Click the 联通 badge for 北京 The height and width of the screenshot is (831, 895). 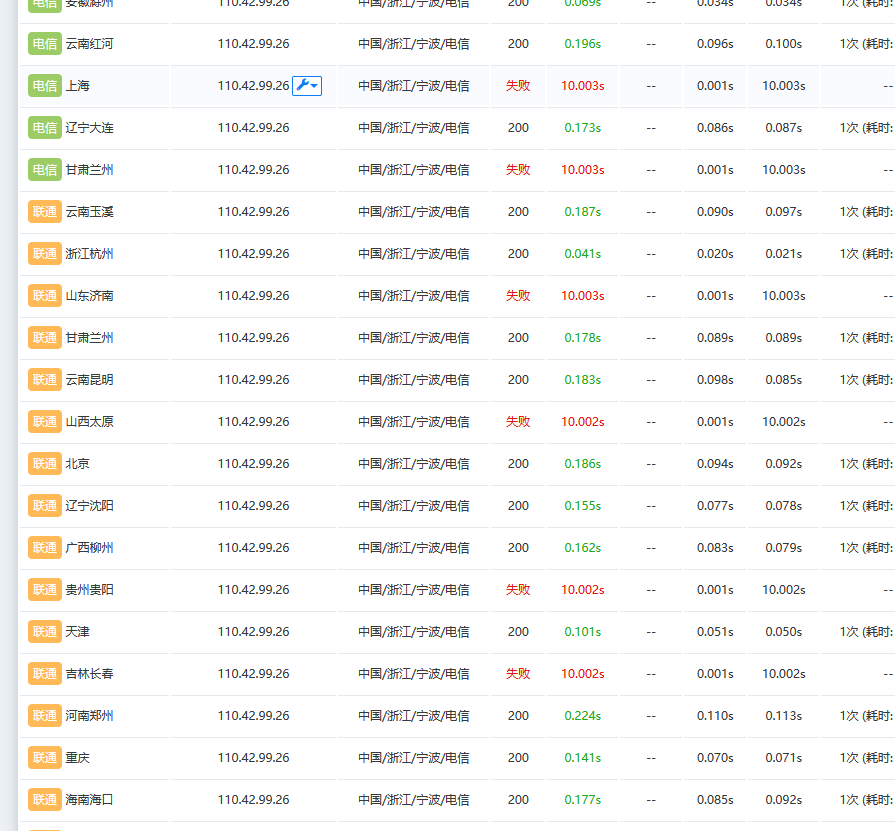click(x=45, y=464)
